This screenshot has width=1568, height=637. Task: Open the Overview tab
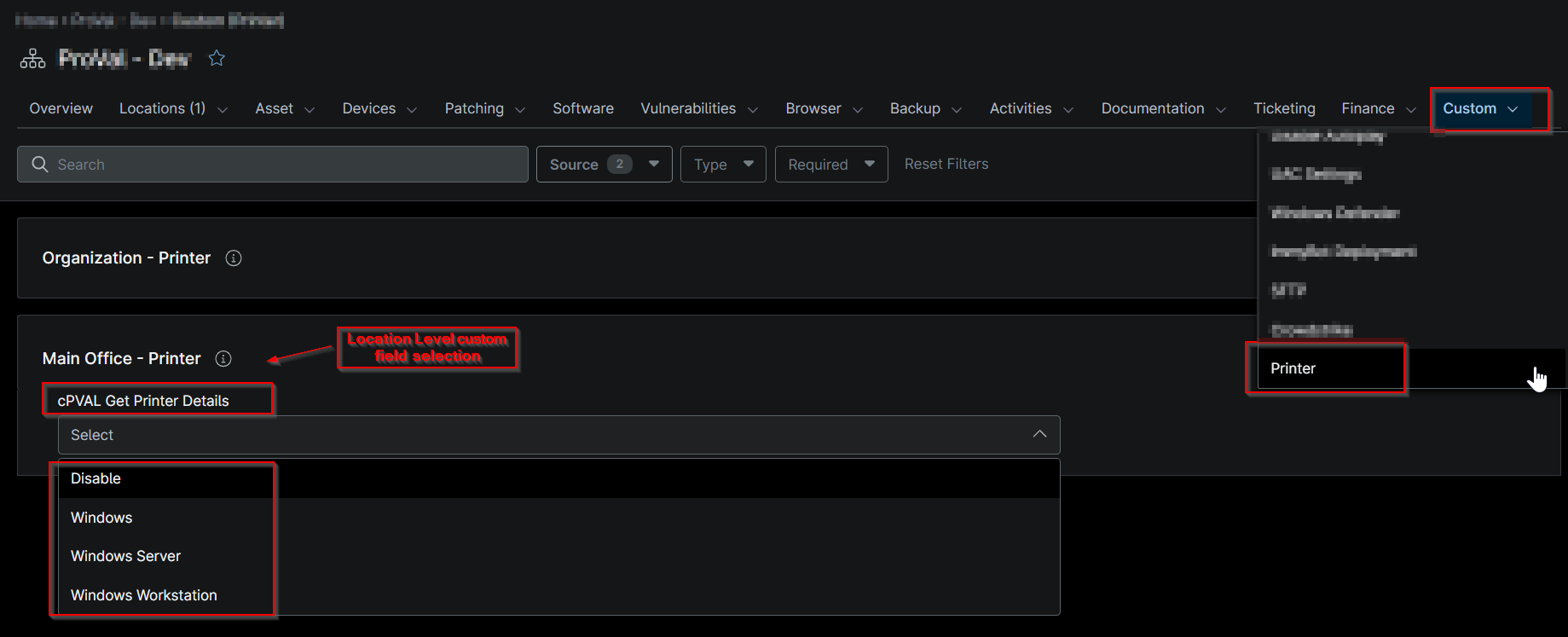coord(61,108)
